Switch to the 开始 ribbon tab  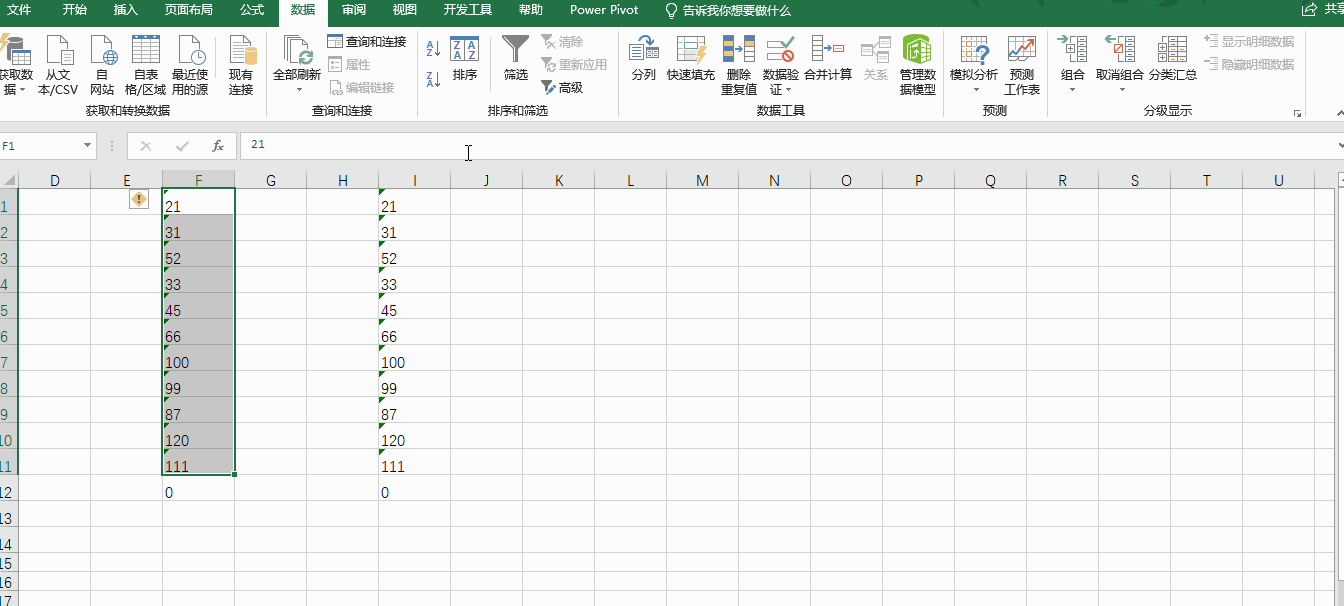coord(73,12)
